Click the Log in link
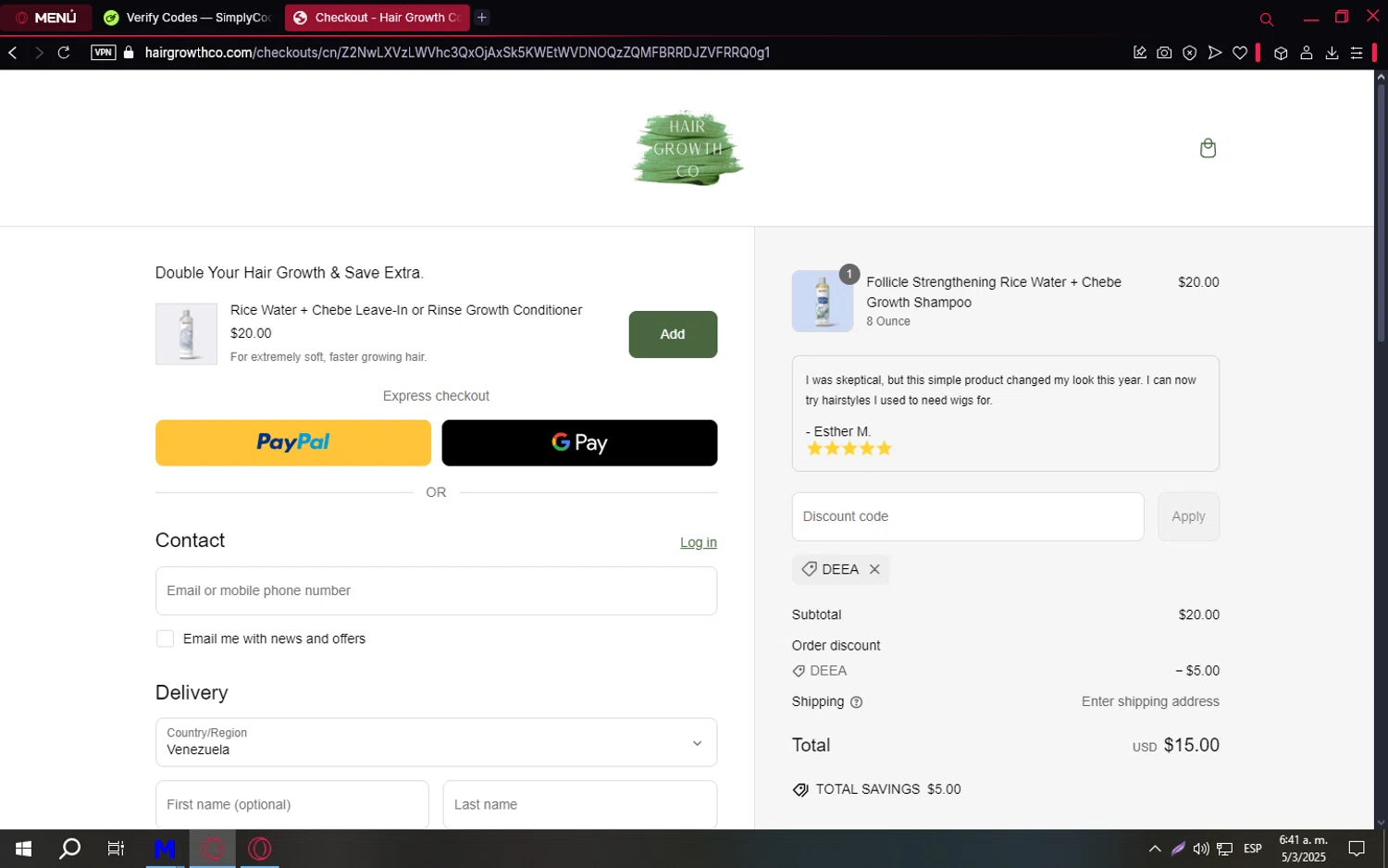This screenshot has width=1388, height=868. 699,542
